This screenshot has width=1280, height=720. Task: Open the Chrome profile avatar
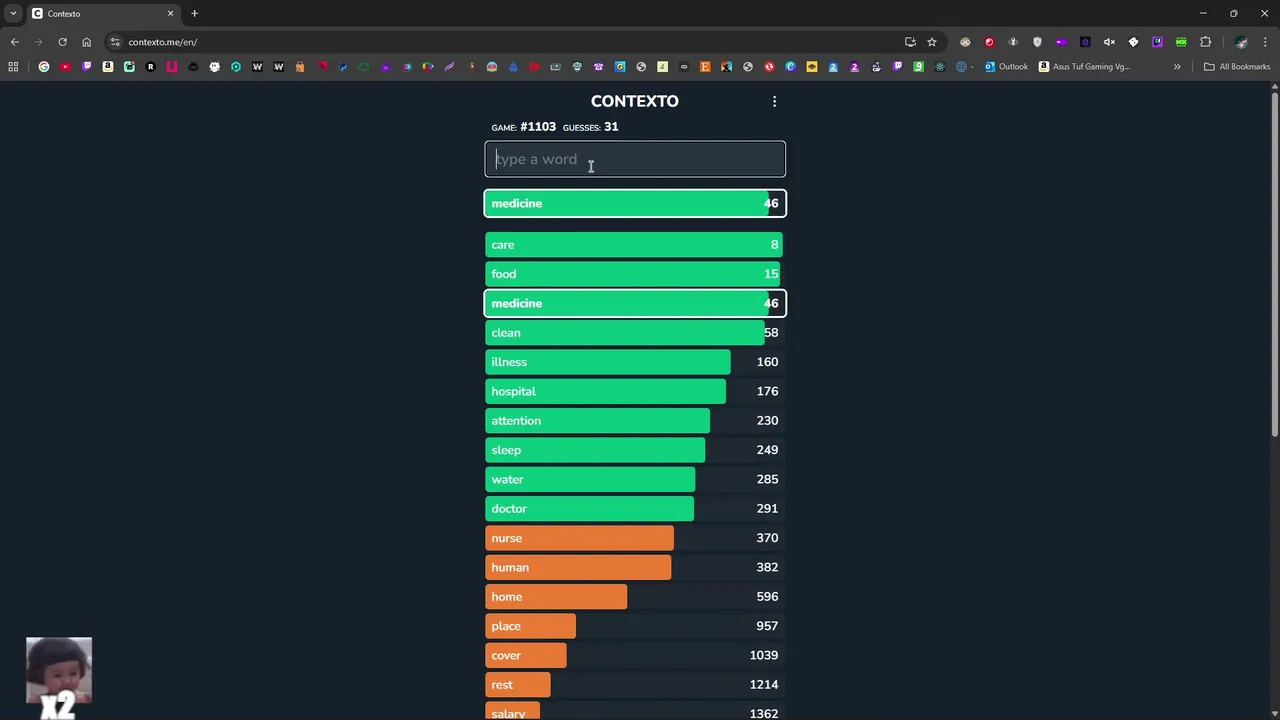(x=1241, y=42)
